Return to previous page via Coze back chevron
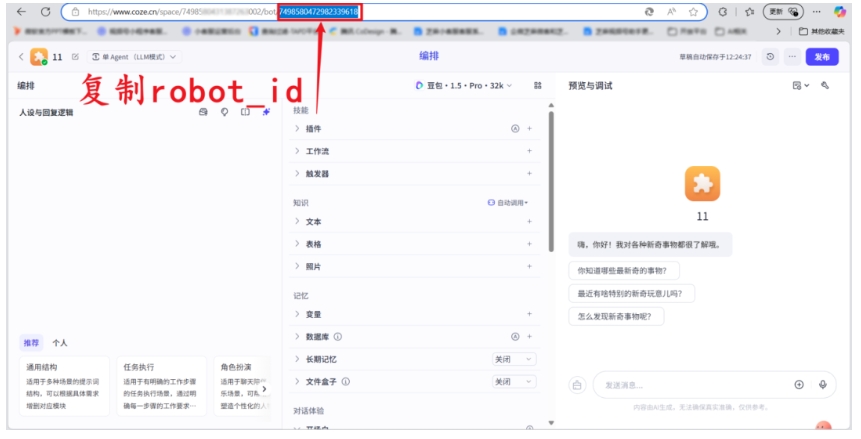This screenshot has height=439, width=861. pos(21,57)
